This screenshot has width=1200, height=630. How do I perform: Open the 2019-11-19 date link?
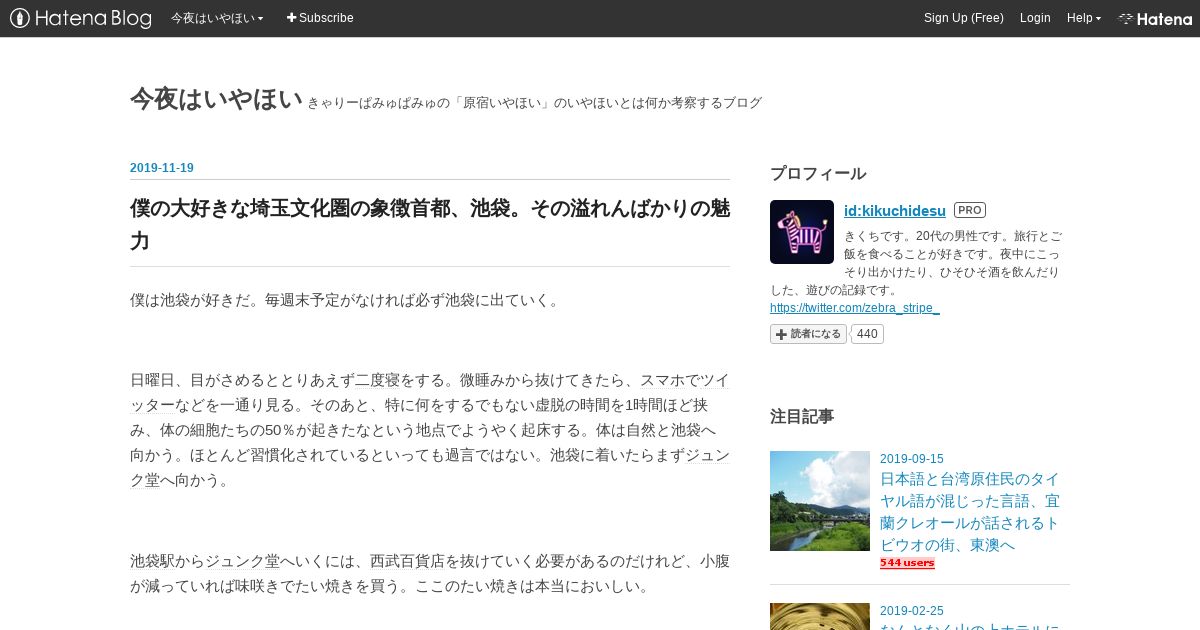click(162, 168)
